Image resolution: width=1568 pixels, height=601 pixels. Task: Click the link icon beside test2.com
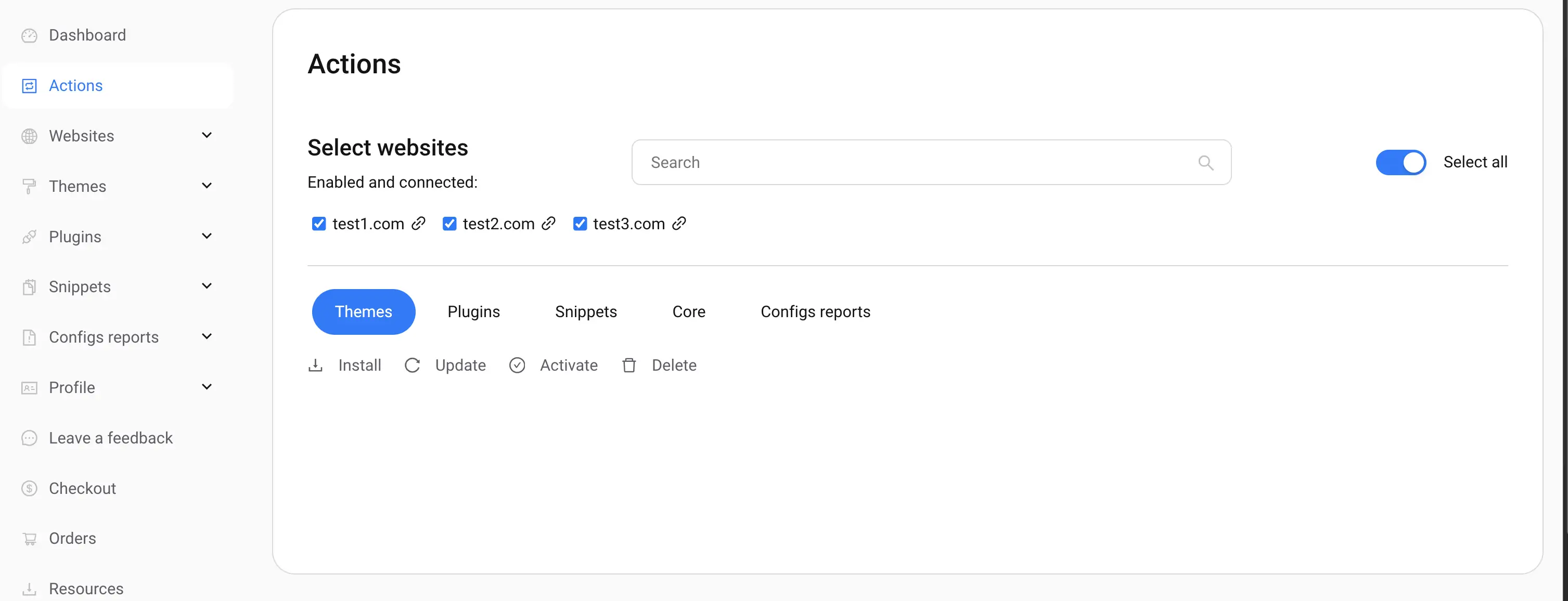coord(548,223)
